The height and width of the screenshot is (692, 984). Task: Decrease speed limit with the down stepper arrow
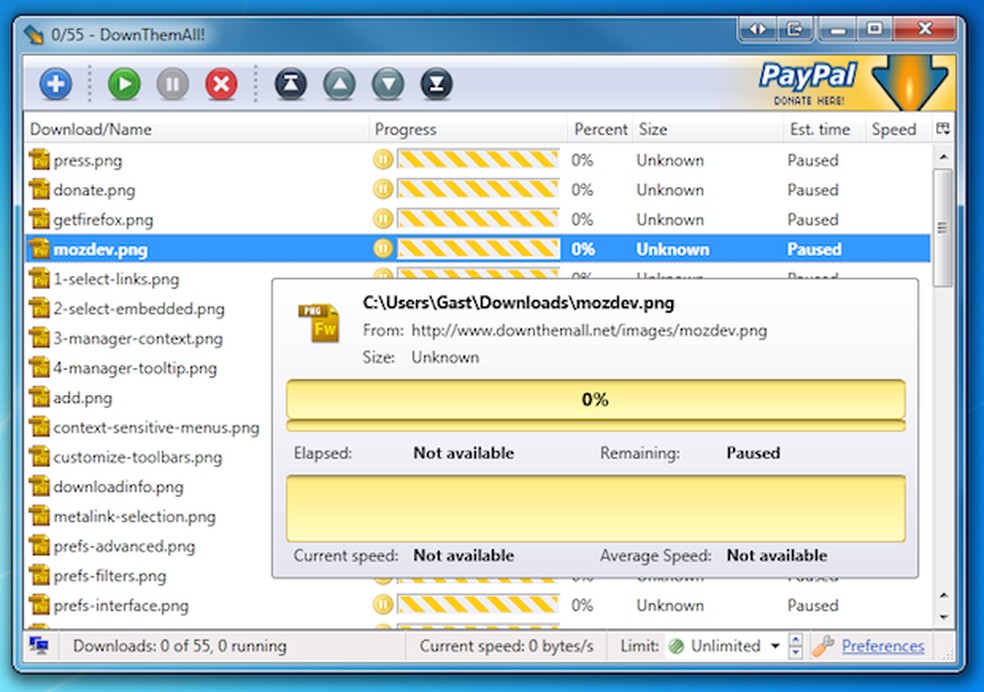coord(796,652)
